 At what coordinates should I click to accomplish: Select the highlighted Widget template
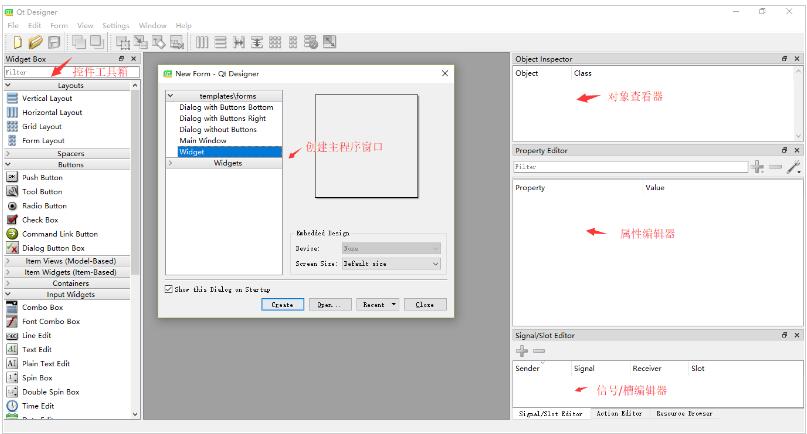pyautogui.click(x=230, y=152)
